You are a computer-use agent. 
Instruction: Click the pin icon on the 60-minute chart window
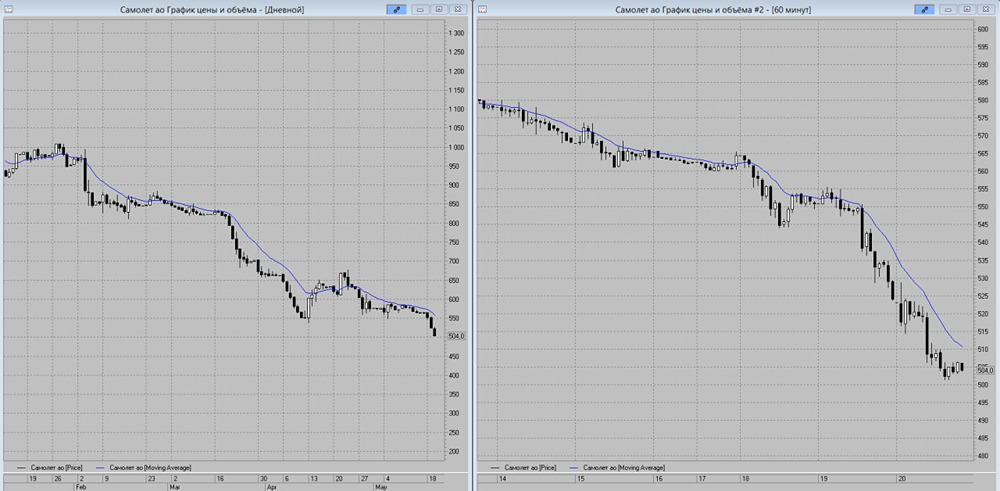pos(924,10)
